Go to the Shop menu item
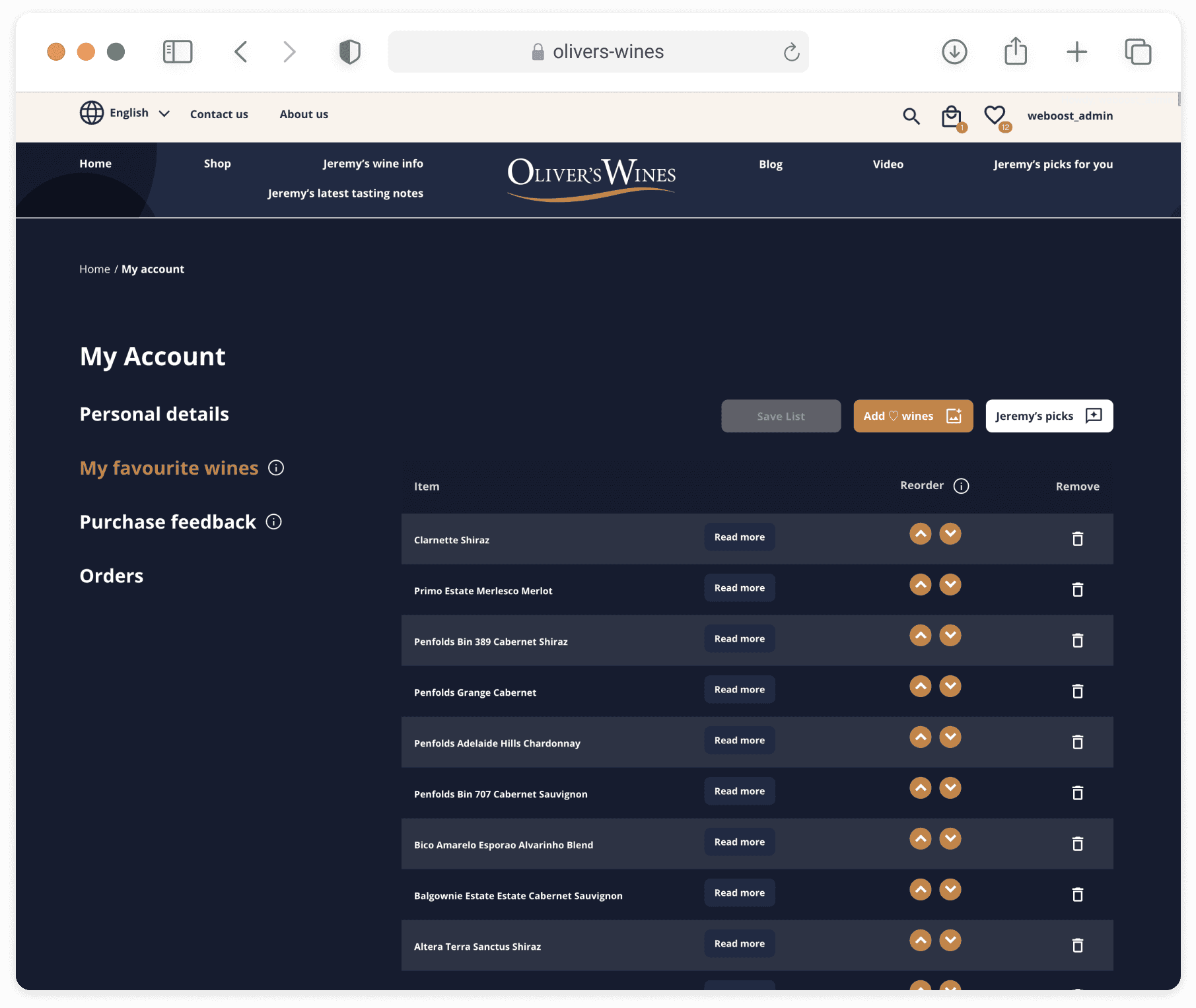1196x1008 pixels. 217,164
